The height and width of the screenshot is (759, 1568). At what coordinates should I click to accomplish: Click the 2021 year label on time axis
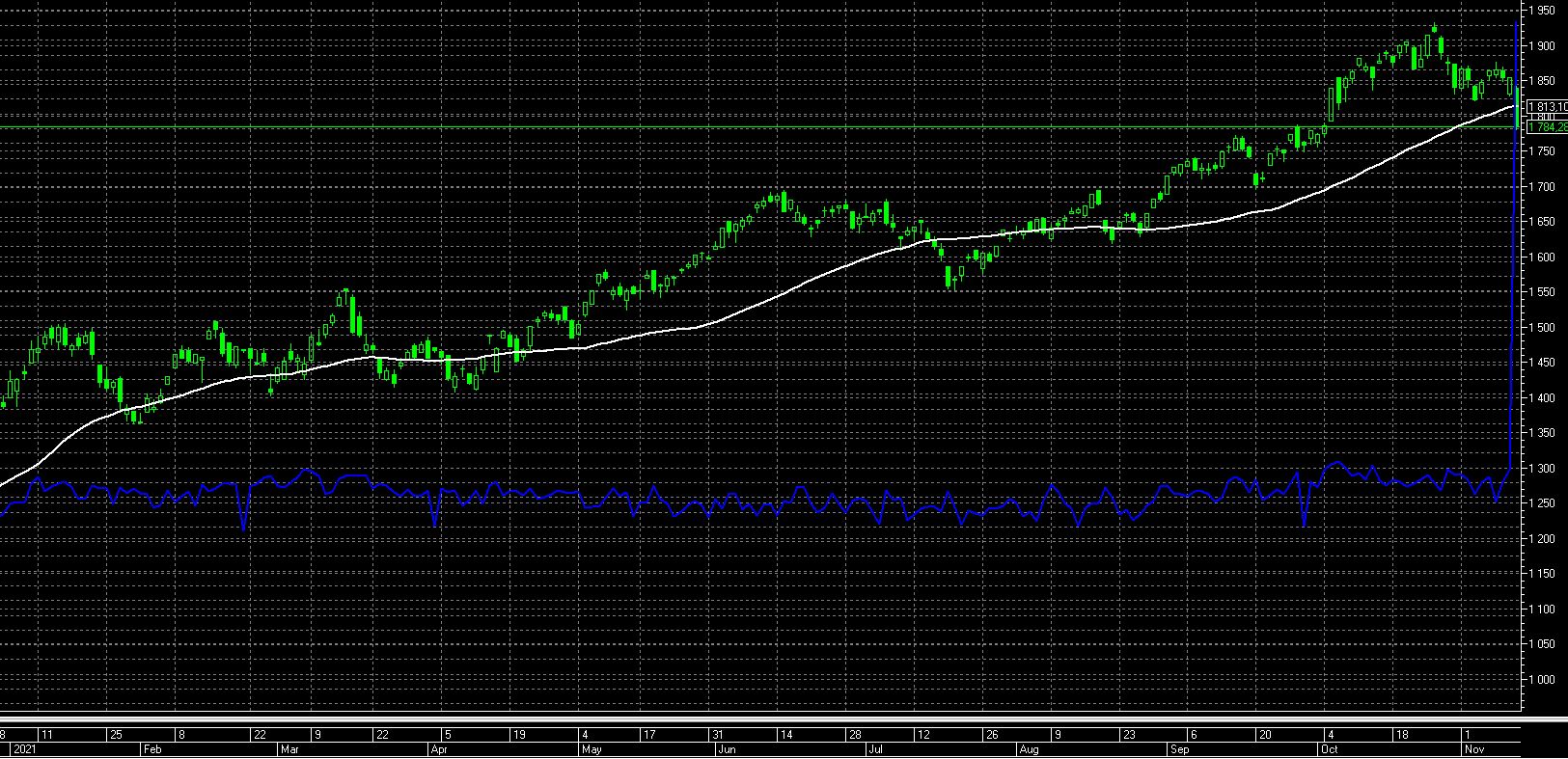click(23, 748)
